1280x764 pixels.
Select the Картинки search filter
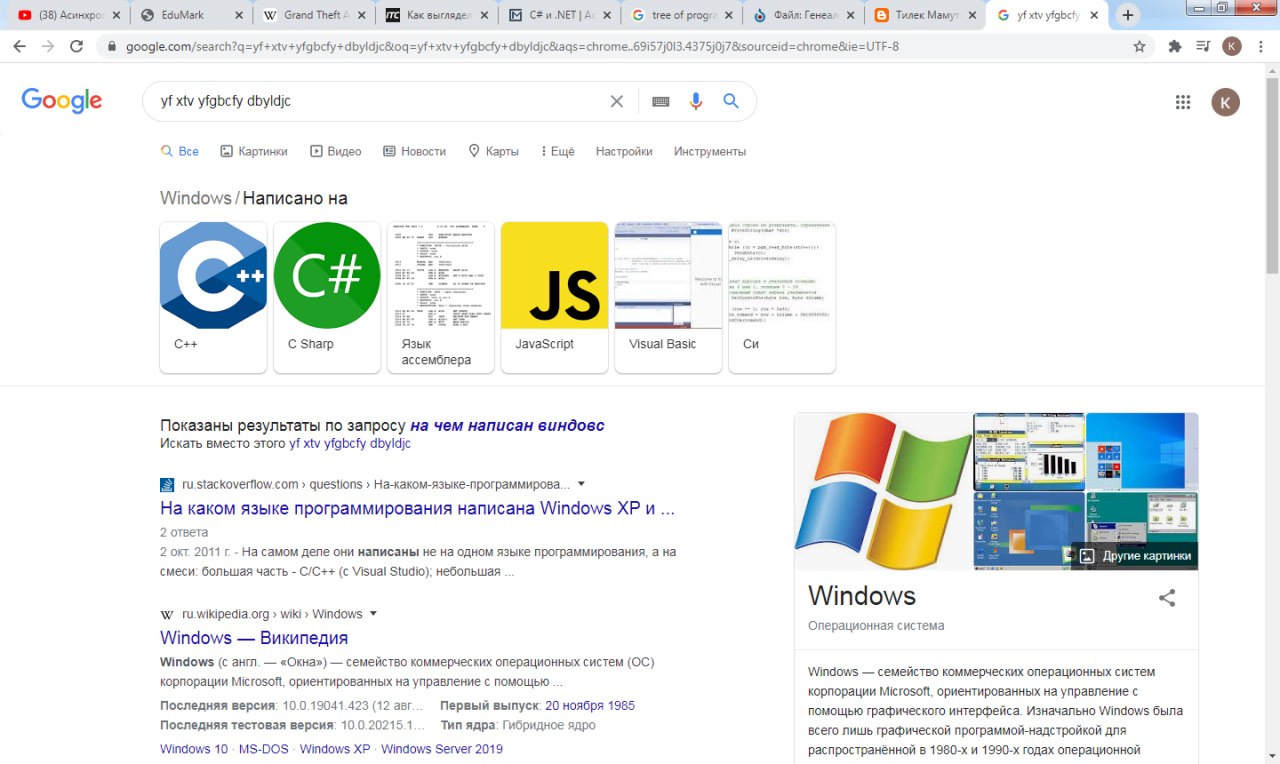click(x=254, y=151)
